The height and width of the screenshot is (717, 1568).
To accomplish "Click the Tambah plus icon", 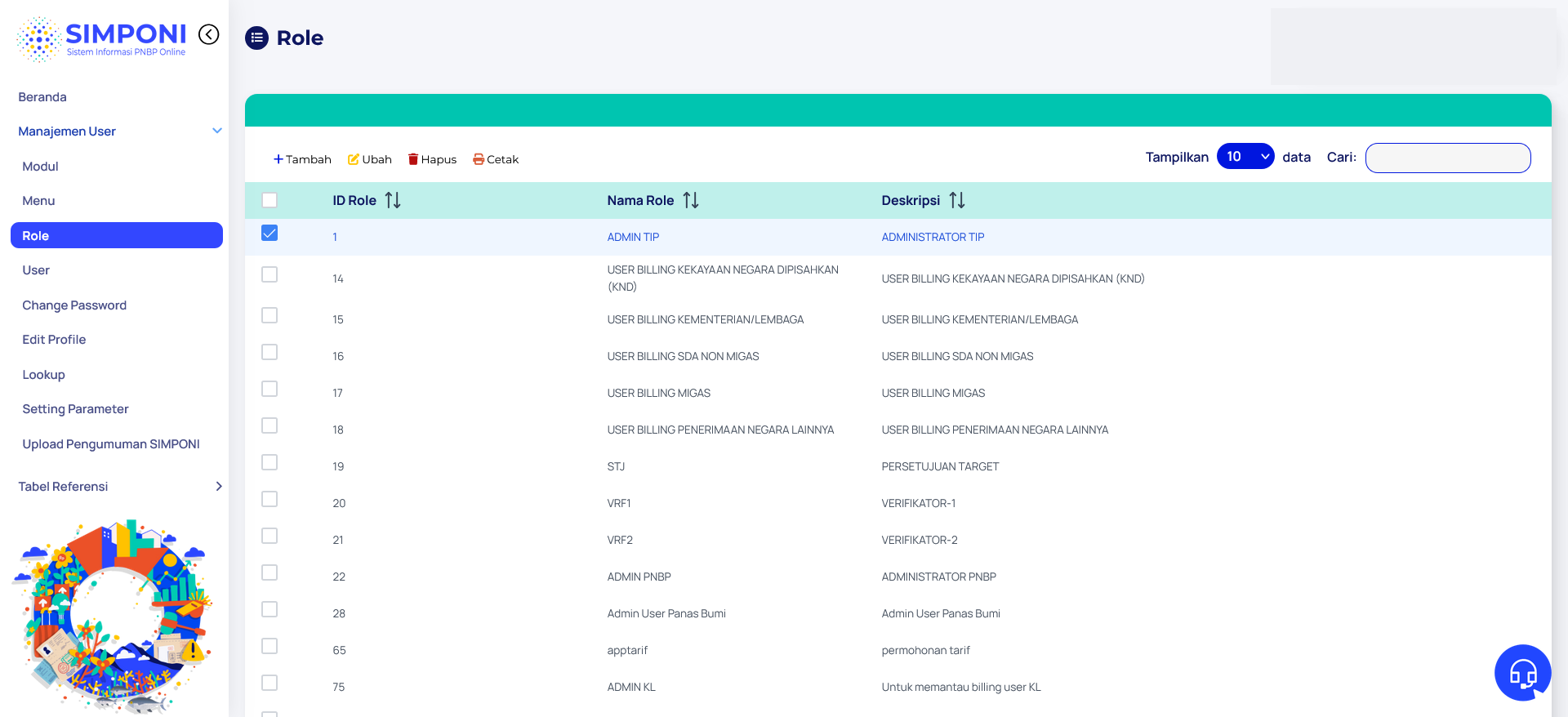I will 278,159.
